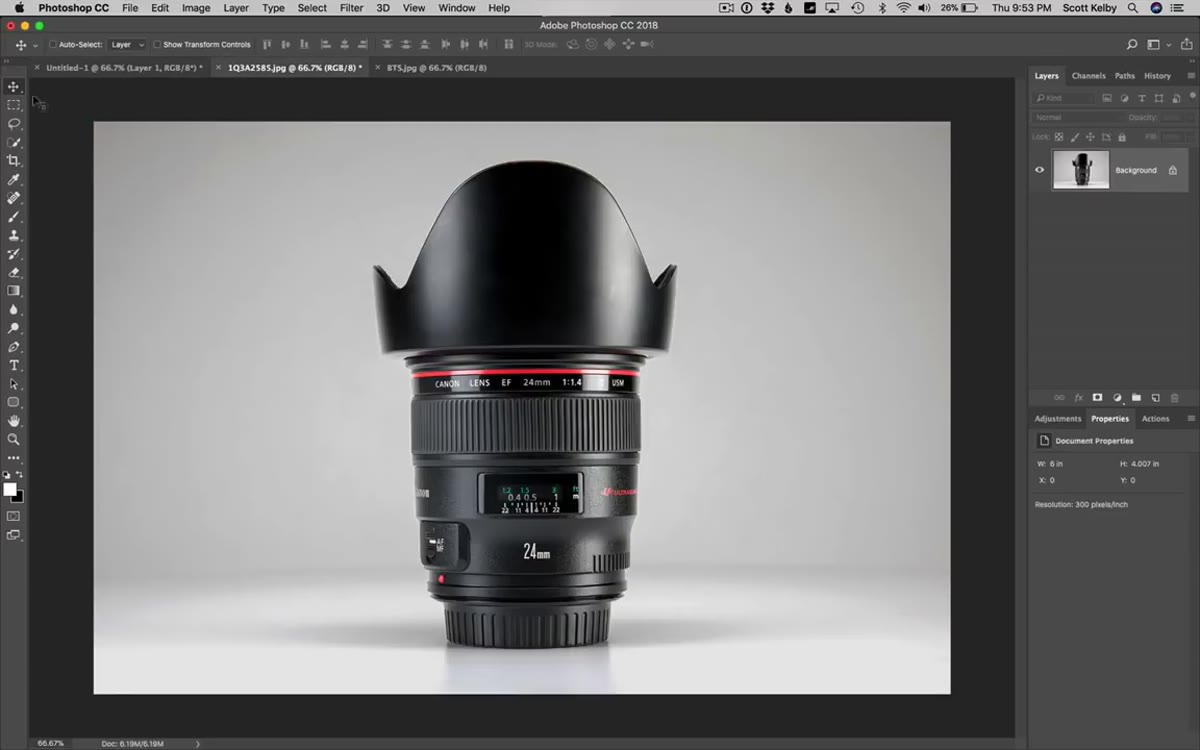
Task: Select the Crop tool
Action: point(13,161)
